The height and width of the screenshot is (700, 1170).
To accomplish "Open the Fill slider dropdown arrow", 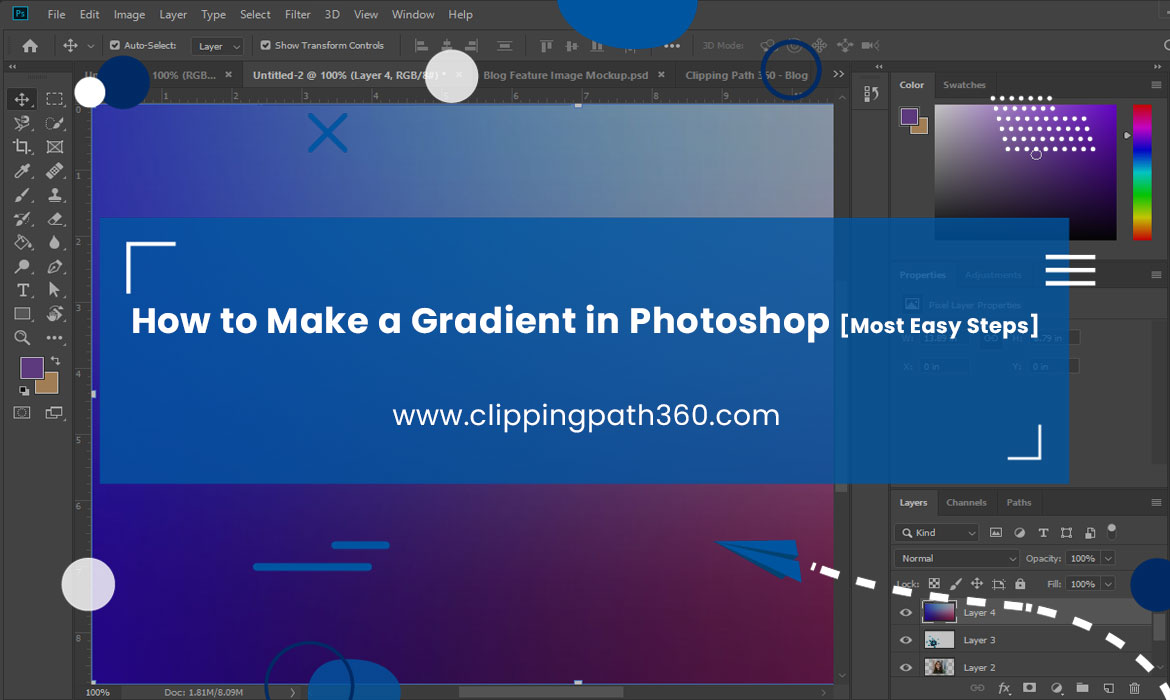I will [x=1109, y=584].
